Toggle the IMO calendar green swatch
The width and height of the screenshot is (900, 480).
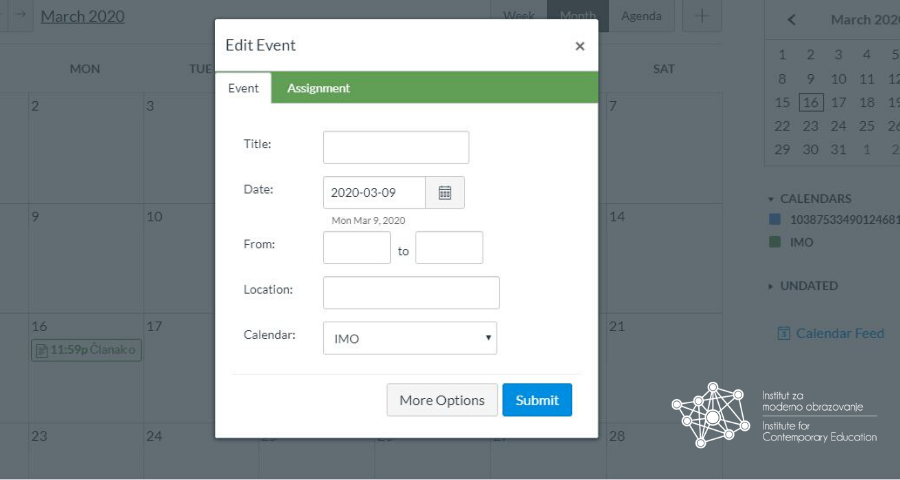coord(774,242)
